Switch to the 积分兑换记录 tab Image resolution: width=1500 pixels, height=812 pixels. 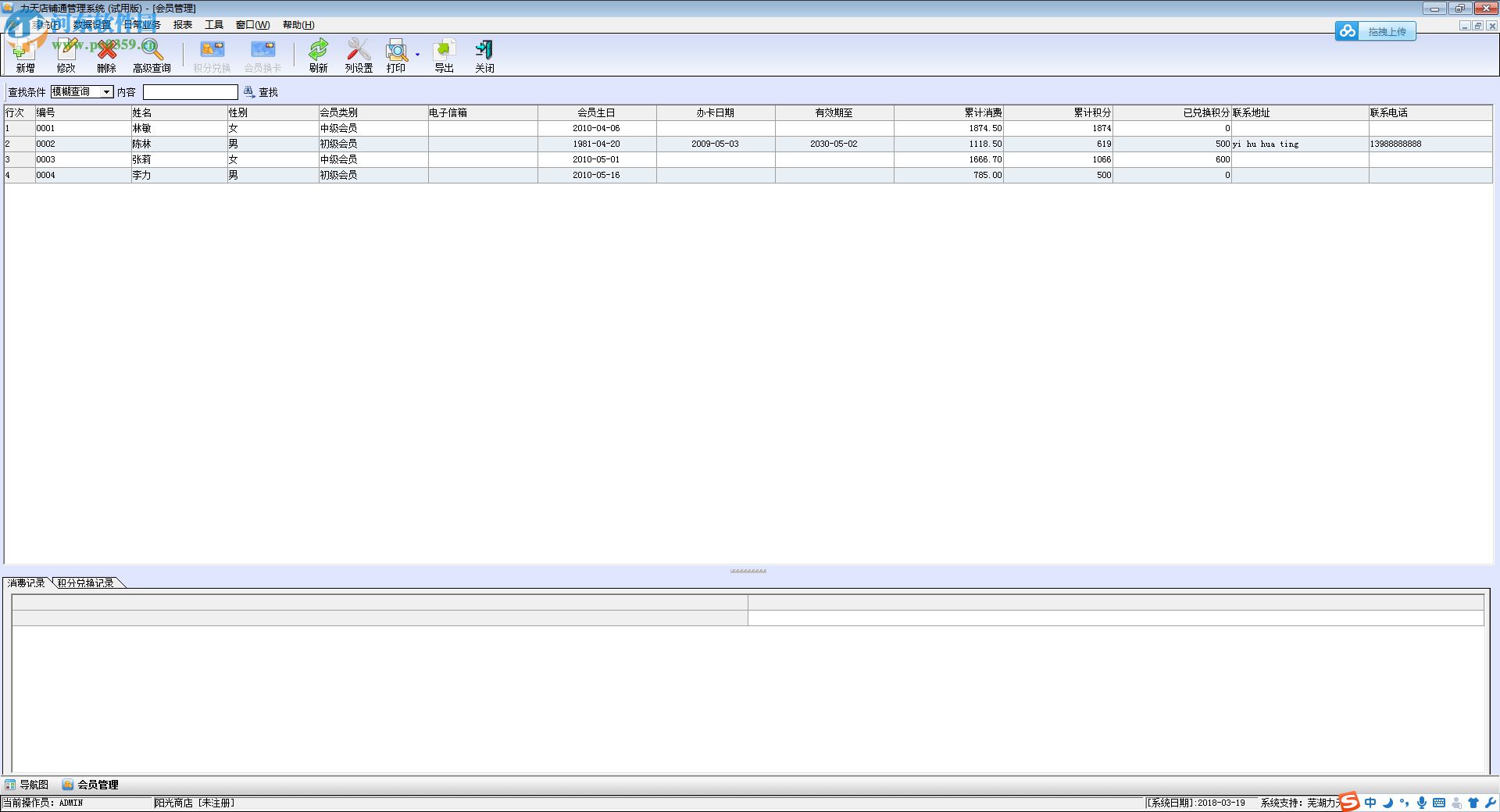[x=86, y=582]
